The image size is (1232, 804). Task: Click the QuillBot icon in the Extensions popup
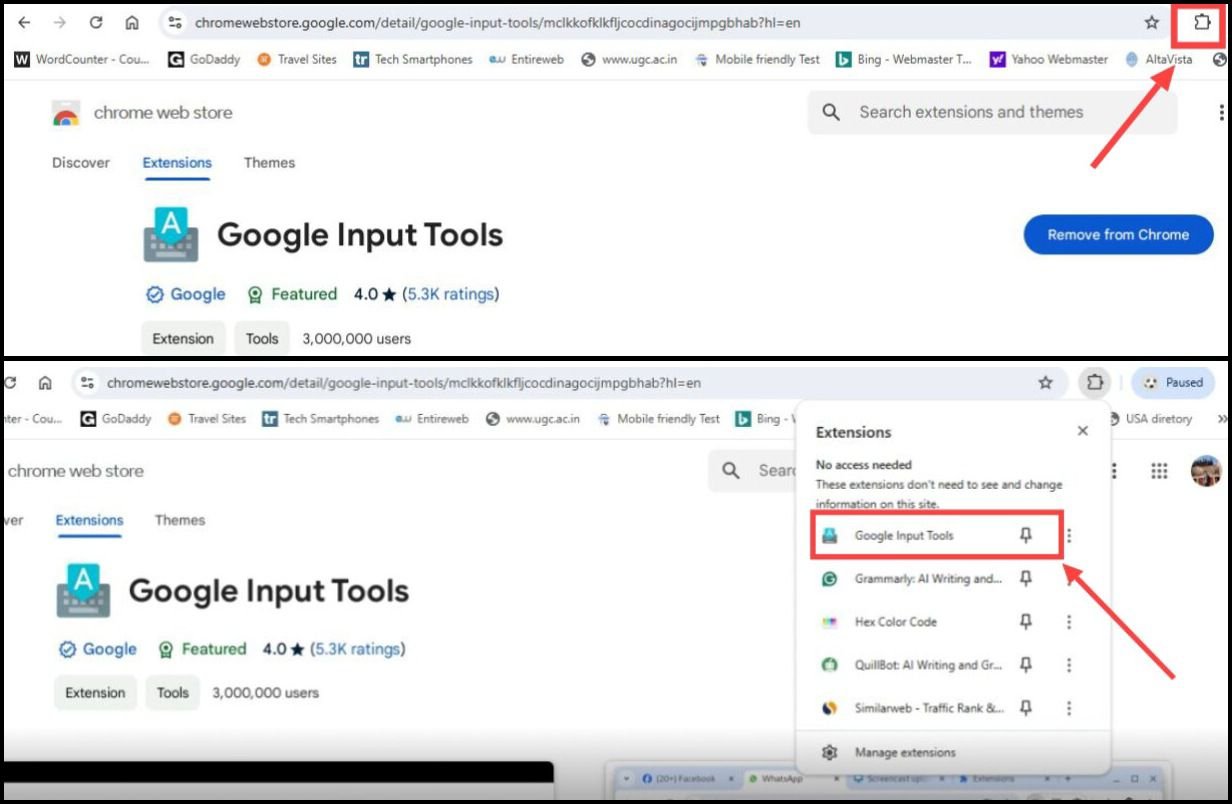tap(829, 665)
